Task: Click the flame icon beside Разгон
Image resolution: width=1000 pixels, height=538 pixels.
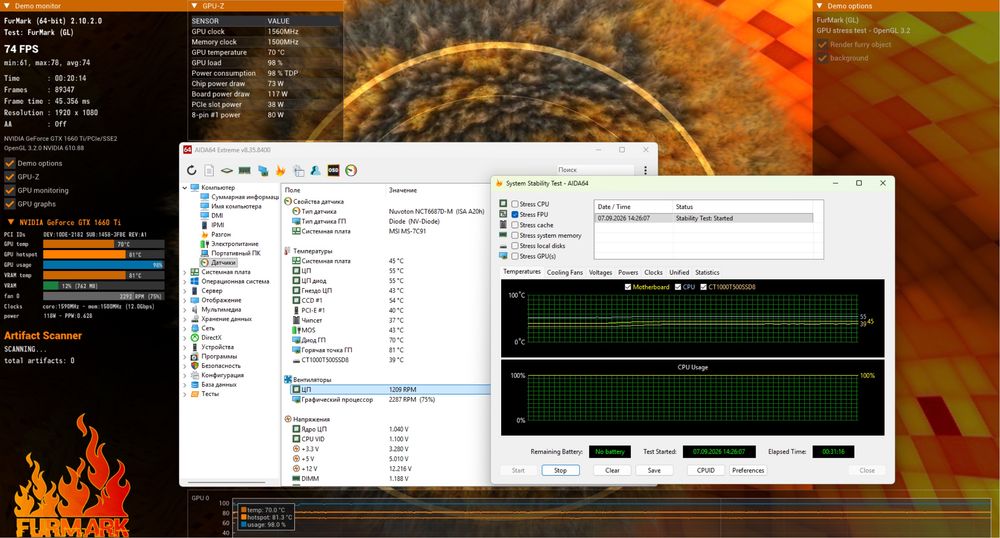Action: 205,234
